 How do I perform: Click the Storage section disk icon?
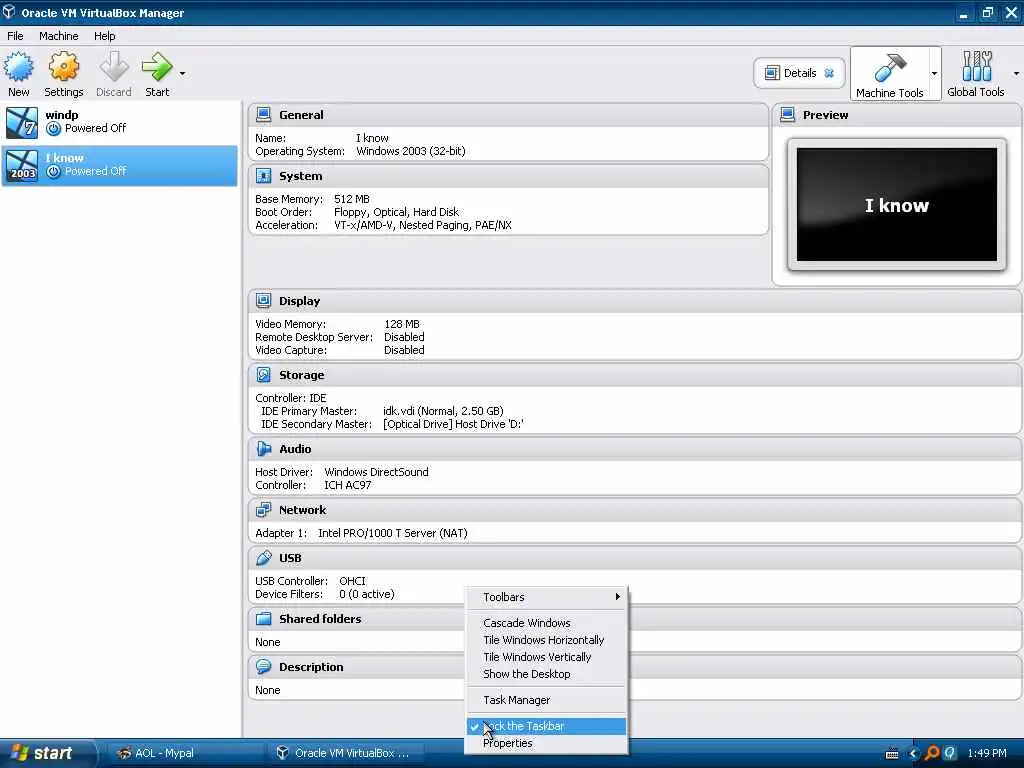coord(263,375)
